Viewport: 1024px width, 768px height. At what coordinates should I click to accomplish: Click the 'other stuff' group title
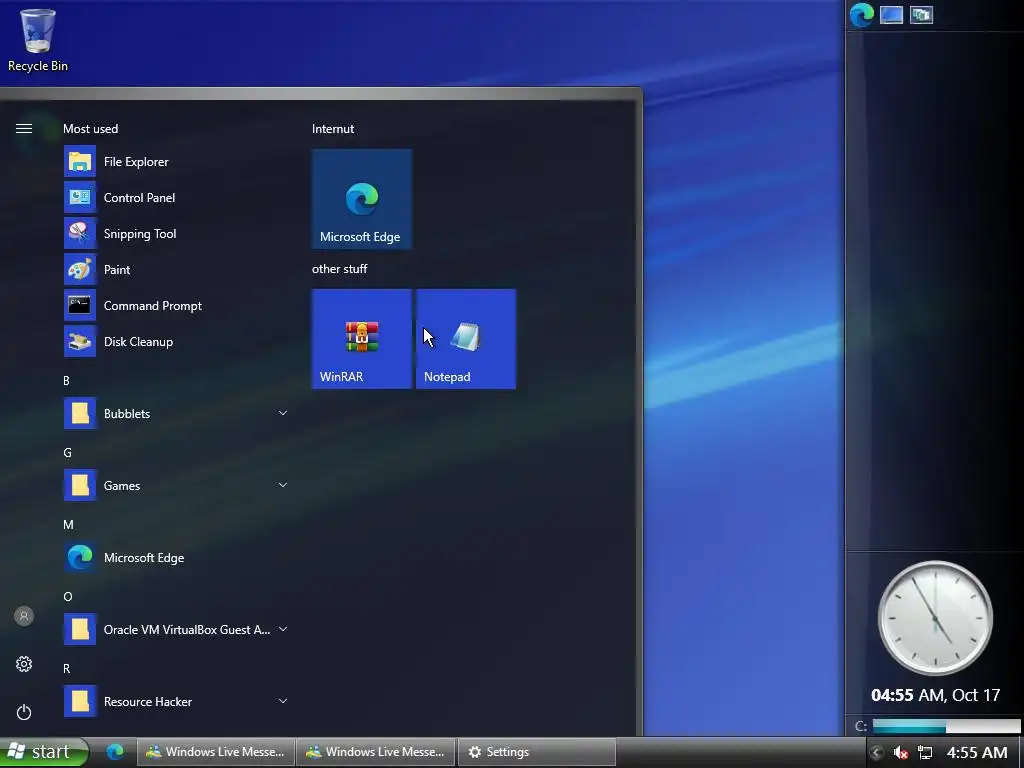(x=340, y=268)
